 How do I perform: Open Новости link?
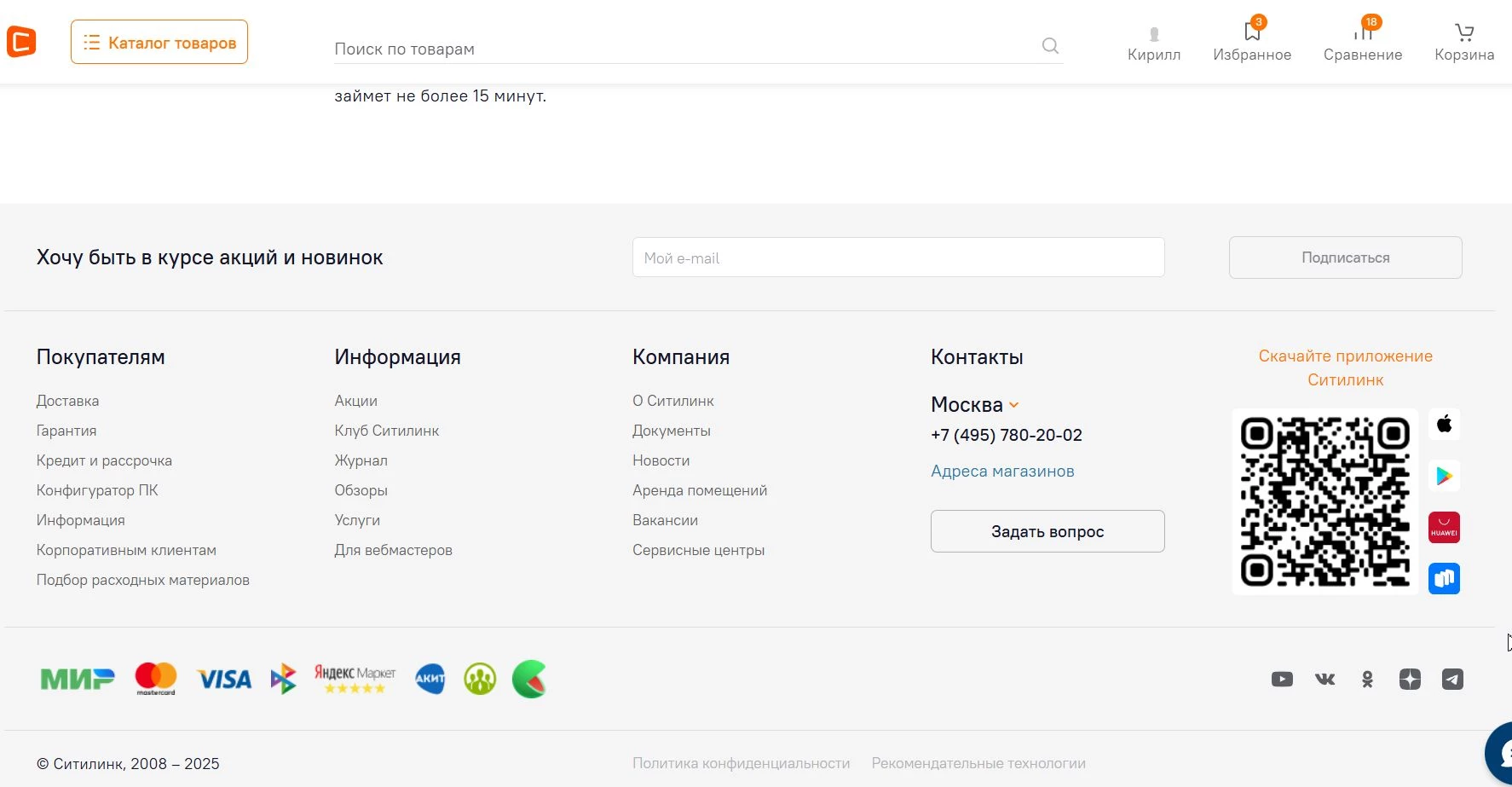tap(661, 460)
